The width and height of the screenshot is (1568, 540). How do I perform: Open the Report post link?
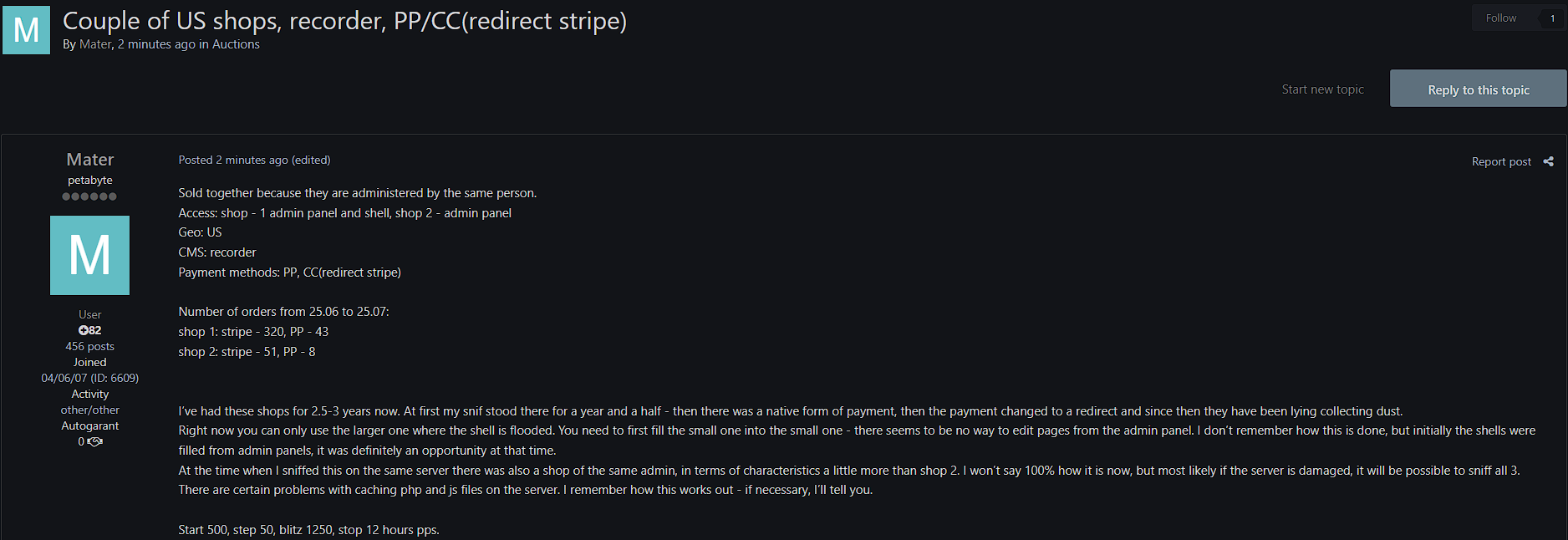pos(1501,161)
